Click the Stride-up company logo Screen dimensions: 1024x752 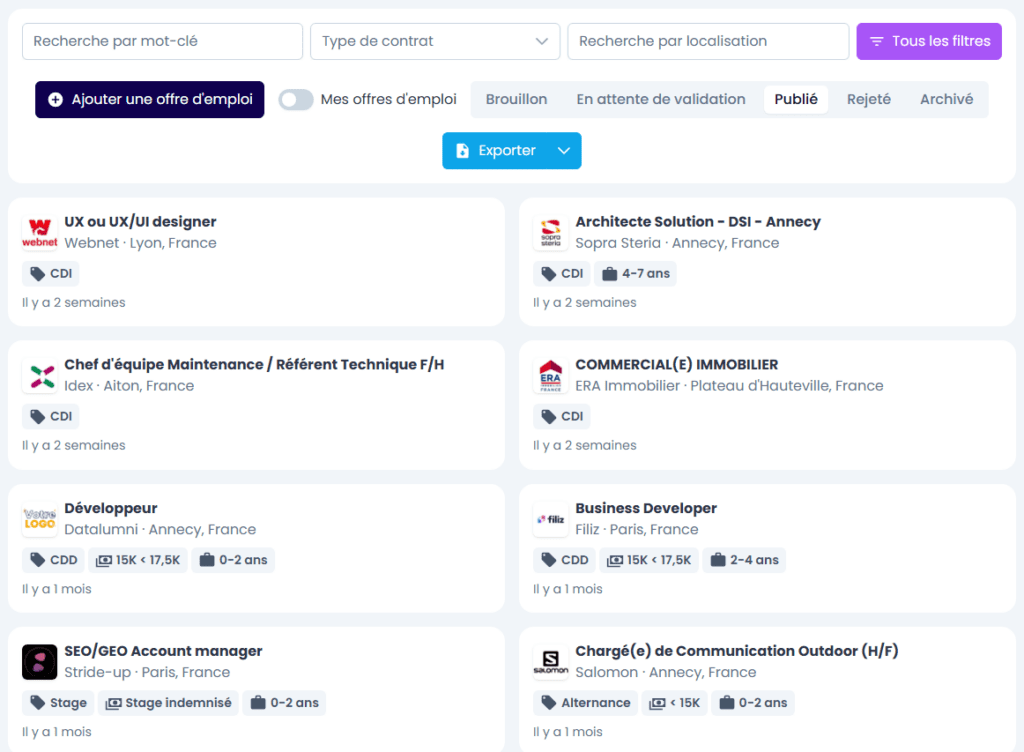pyautogui.click(x=40, y=662)
